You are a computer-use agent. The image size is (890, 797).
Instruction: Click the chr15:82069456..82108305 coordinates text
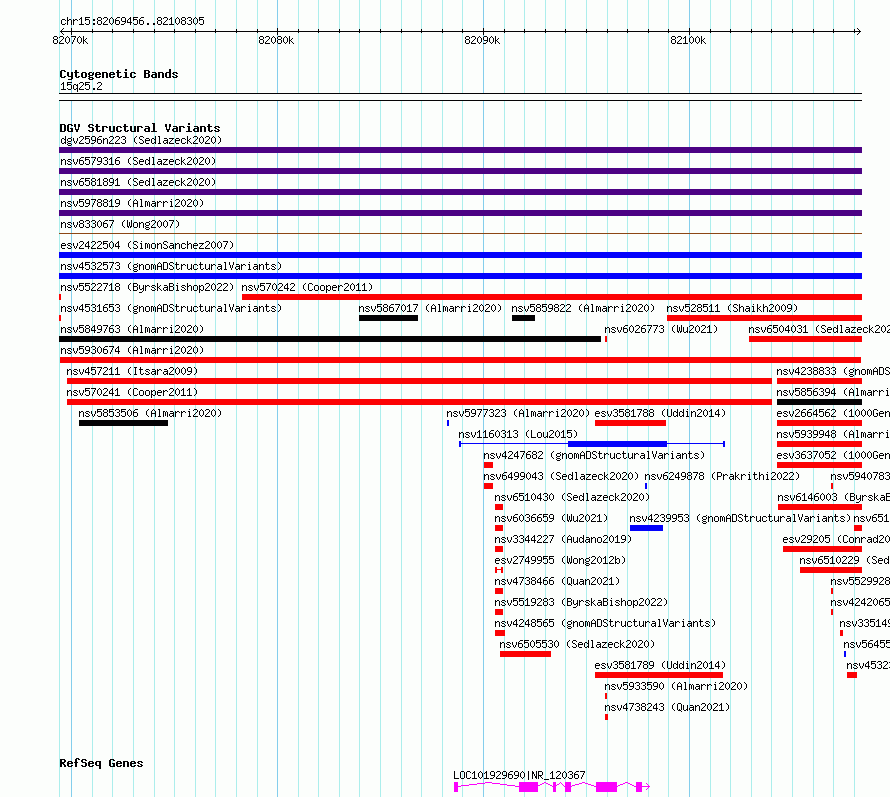click(132, 21)
